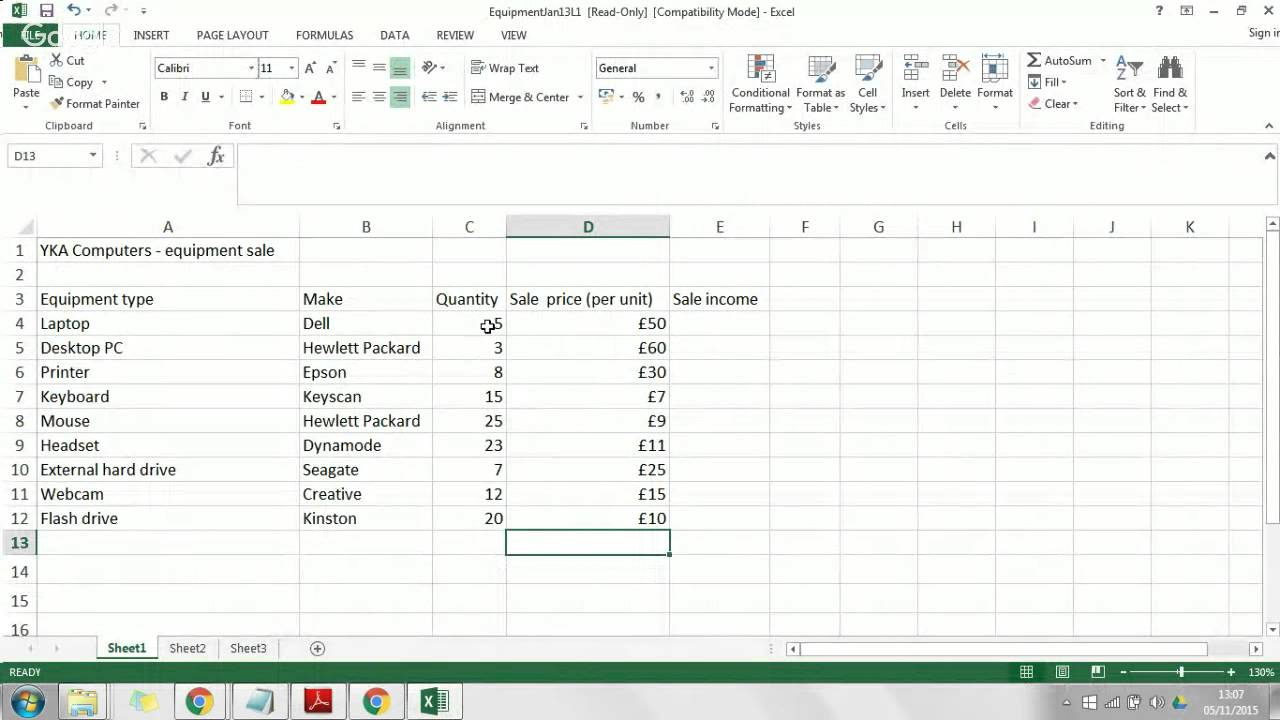Switch to the PAGE LAYOUT ribbon tab
This screenshot has width=1280, height=720.
pyautogui.click(x=232, y=35)
